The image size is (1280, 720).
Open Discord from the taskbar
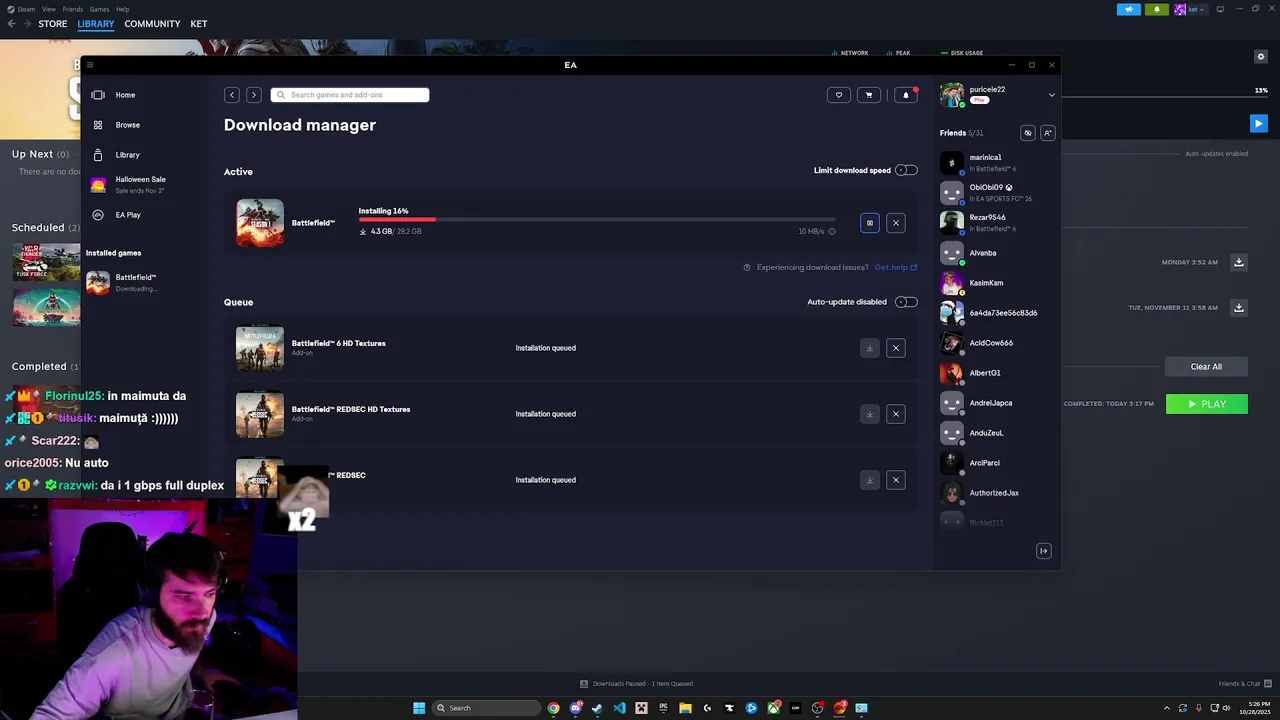(x=576, y=708)
